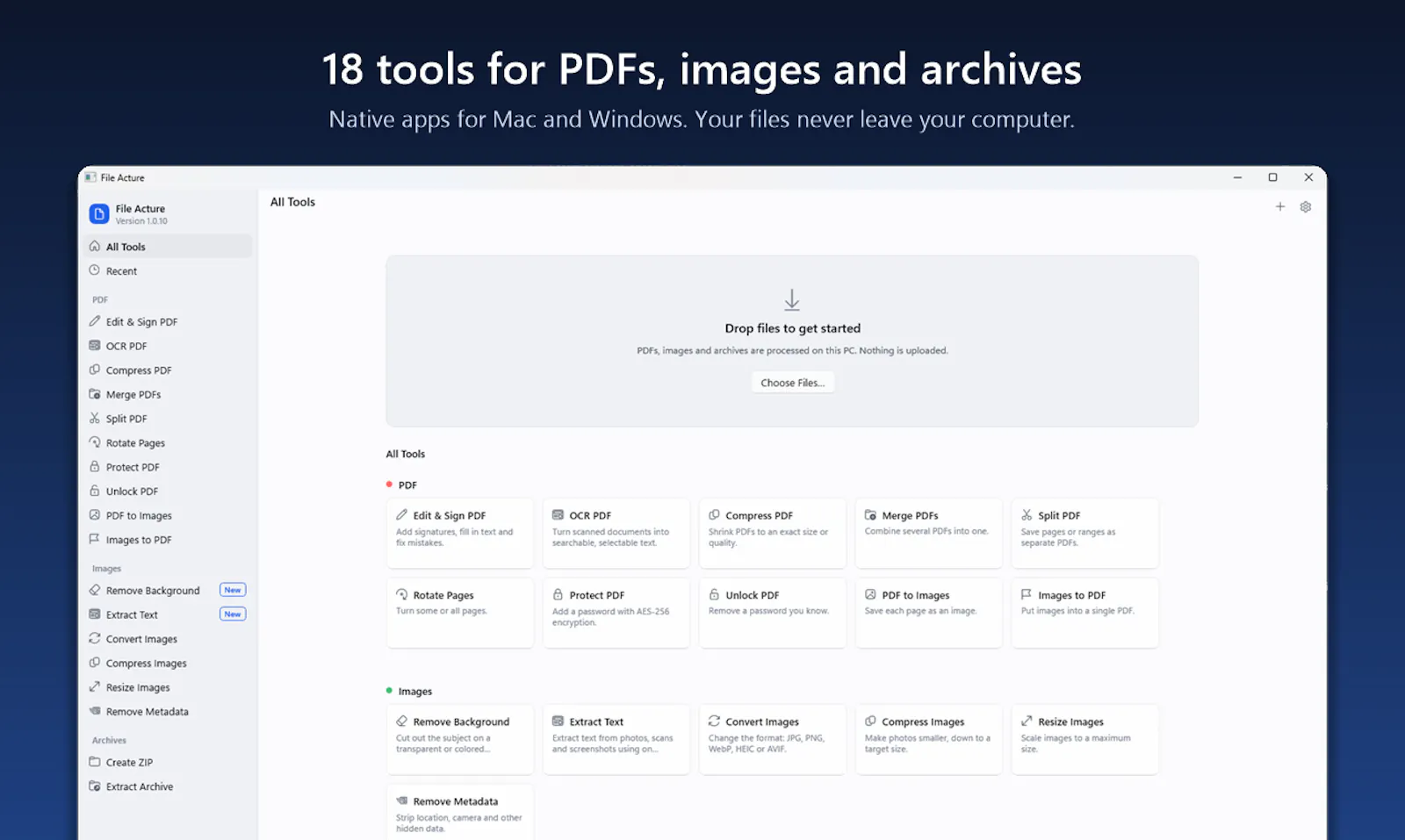
Task: Open the Unlock PDF tool card
Action: coord(773,613)
